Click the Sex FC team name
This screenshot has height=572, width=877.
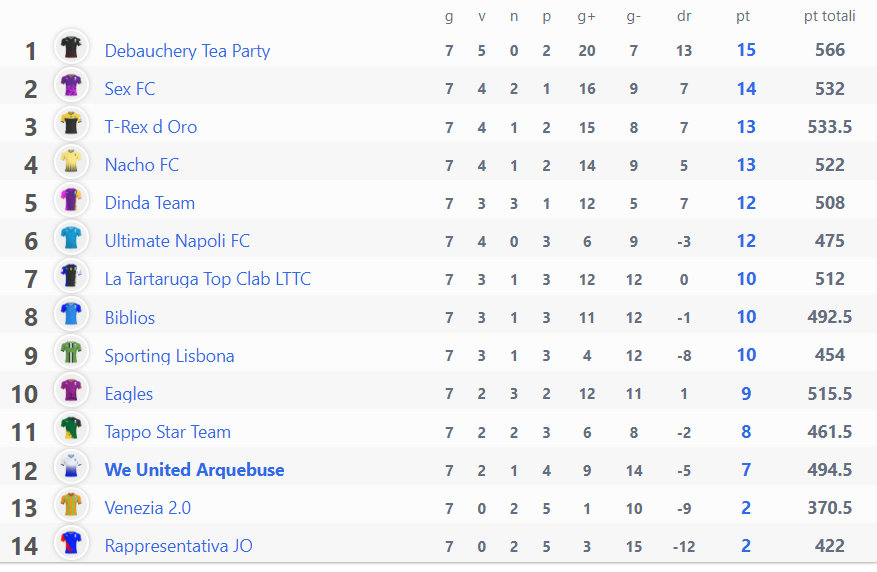click(x=130, y=89)
